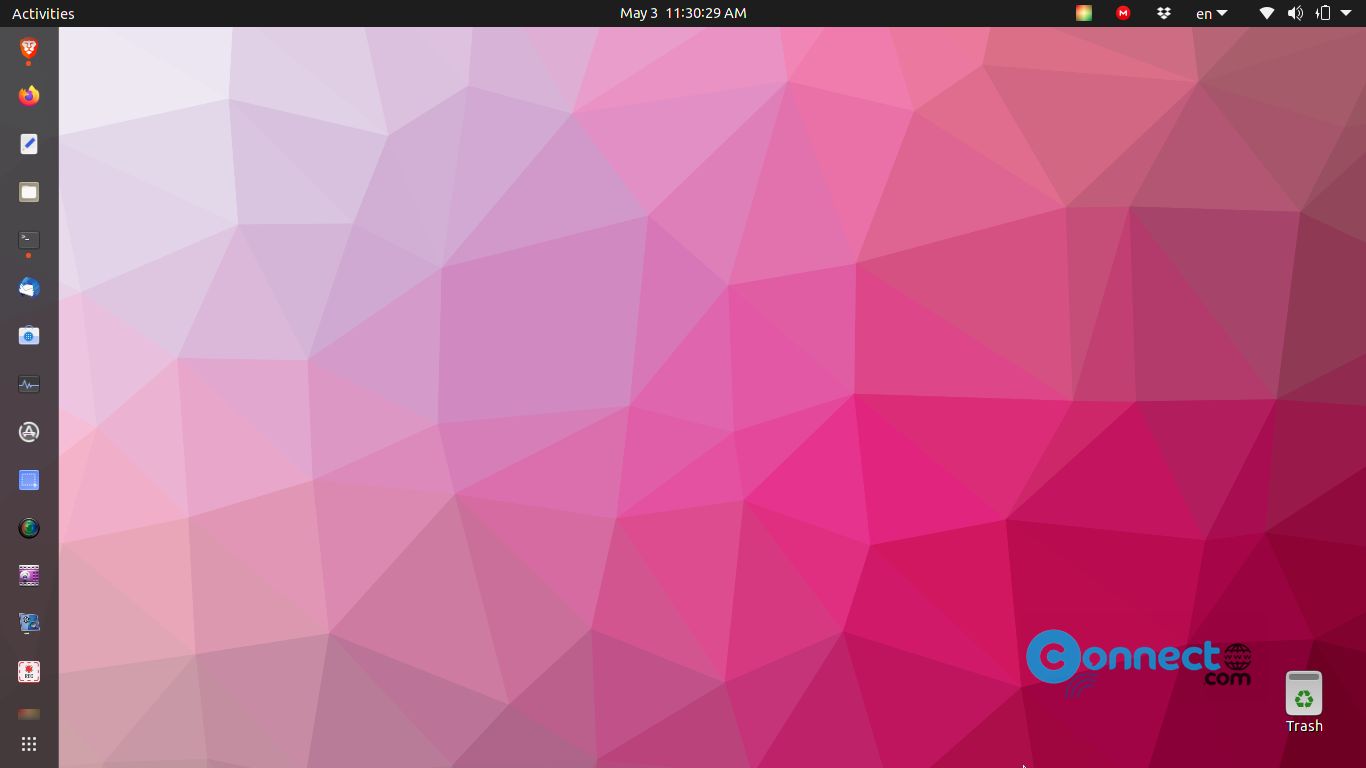Open the Terminal from the dock
Viewport: 1366px width, 768px height.
(29, 240)
